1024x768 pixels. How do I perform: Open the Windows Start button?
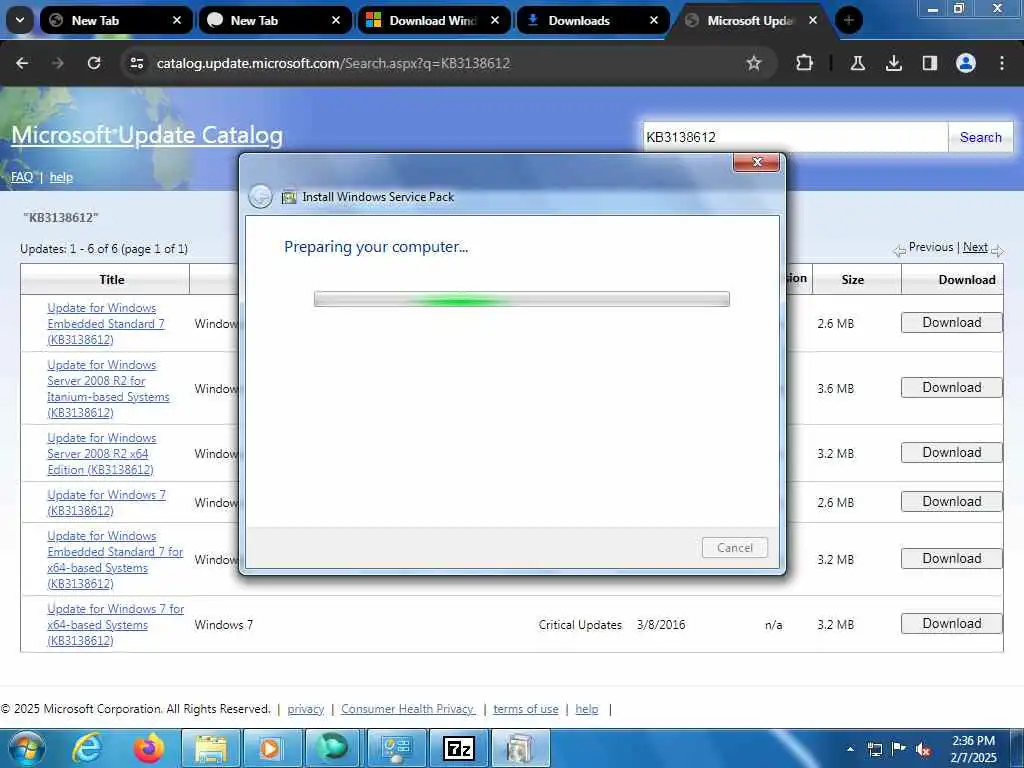pyautogui.click(x=26, y=748)
